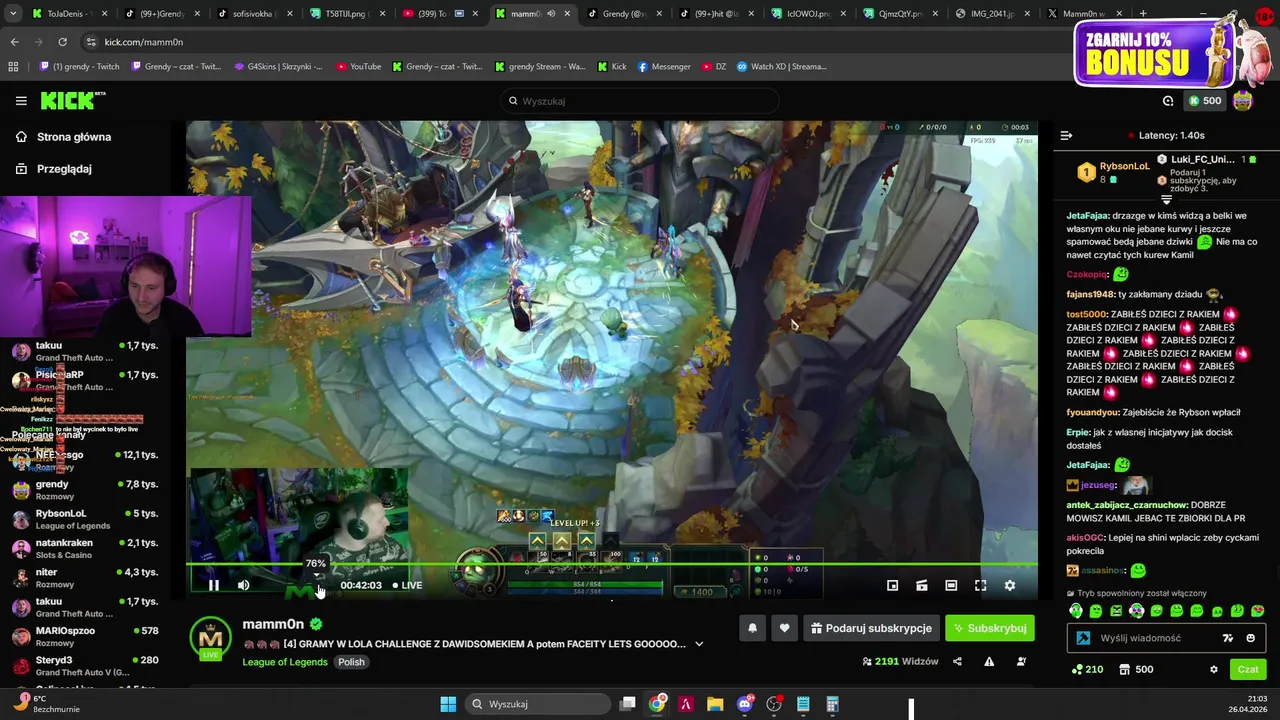This screenshot has height=720, width=1280.
Task: Open the YouTube bookmark
Action: click(359, 66)
